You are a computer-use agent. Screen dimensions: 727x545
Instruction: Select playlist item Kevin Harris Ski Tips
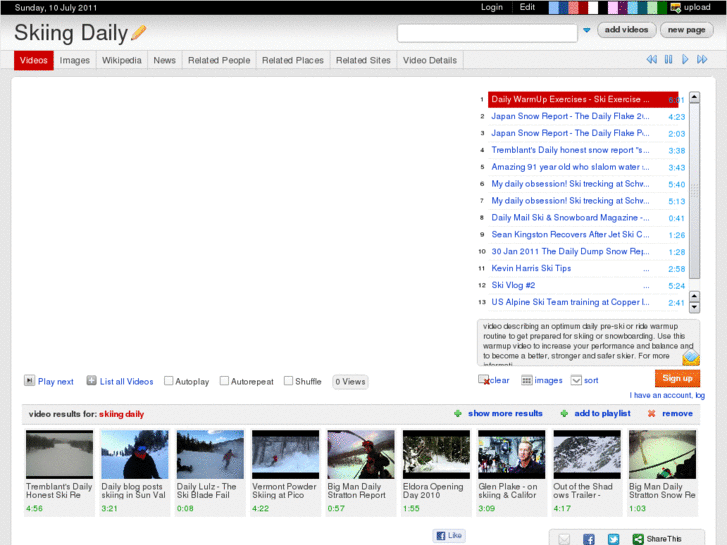tap(531, 268)
